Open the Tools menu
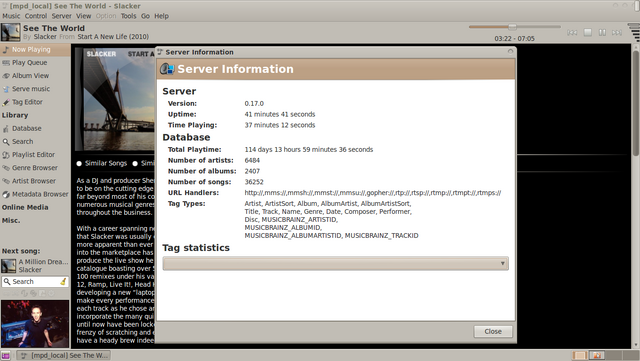 (128, 16)
